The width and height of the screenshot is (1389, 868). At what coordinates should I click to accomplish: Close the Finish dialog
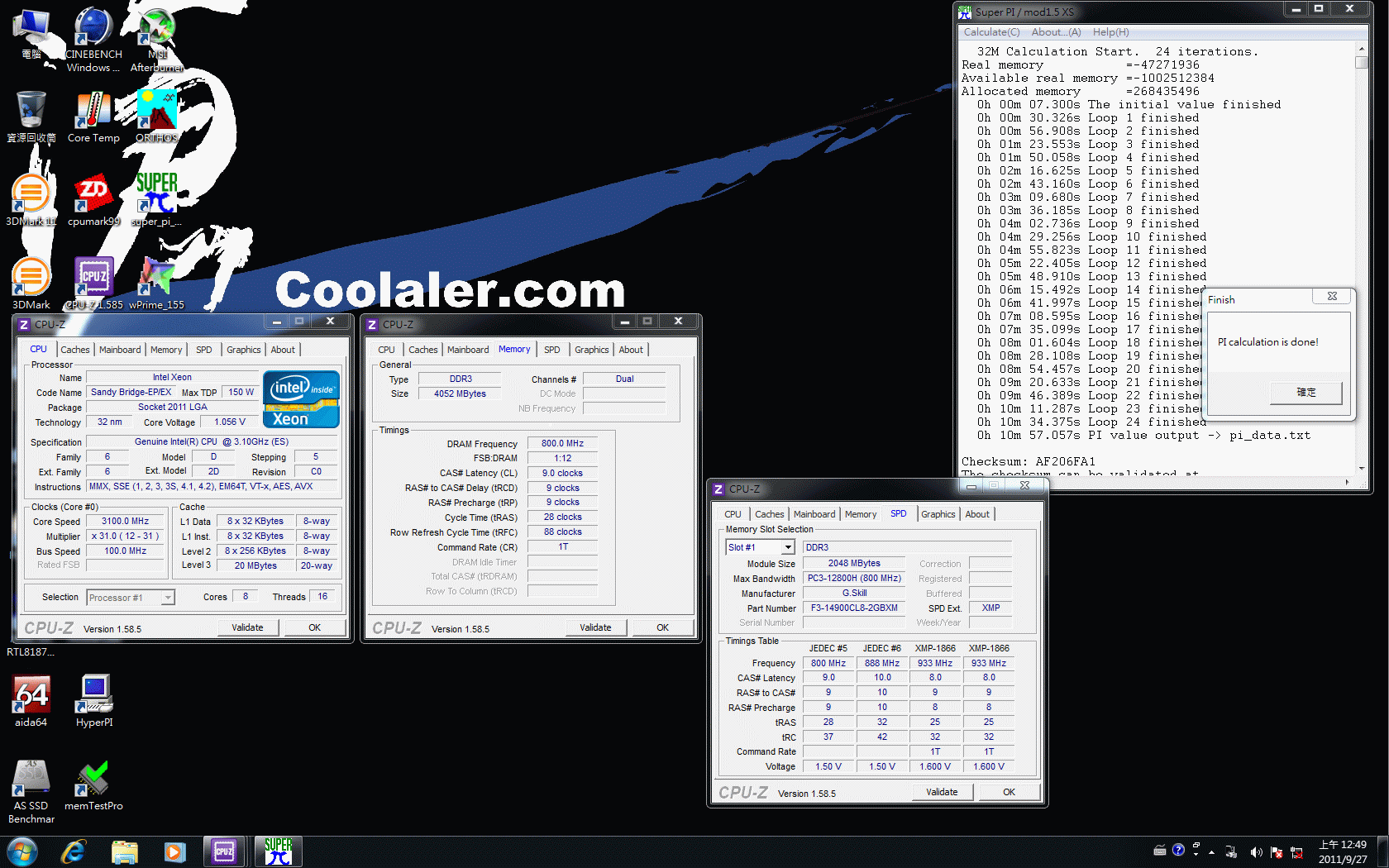[1331, 296]
